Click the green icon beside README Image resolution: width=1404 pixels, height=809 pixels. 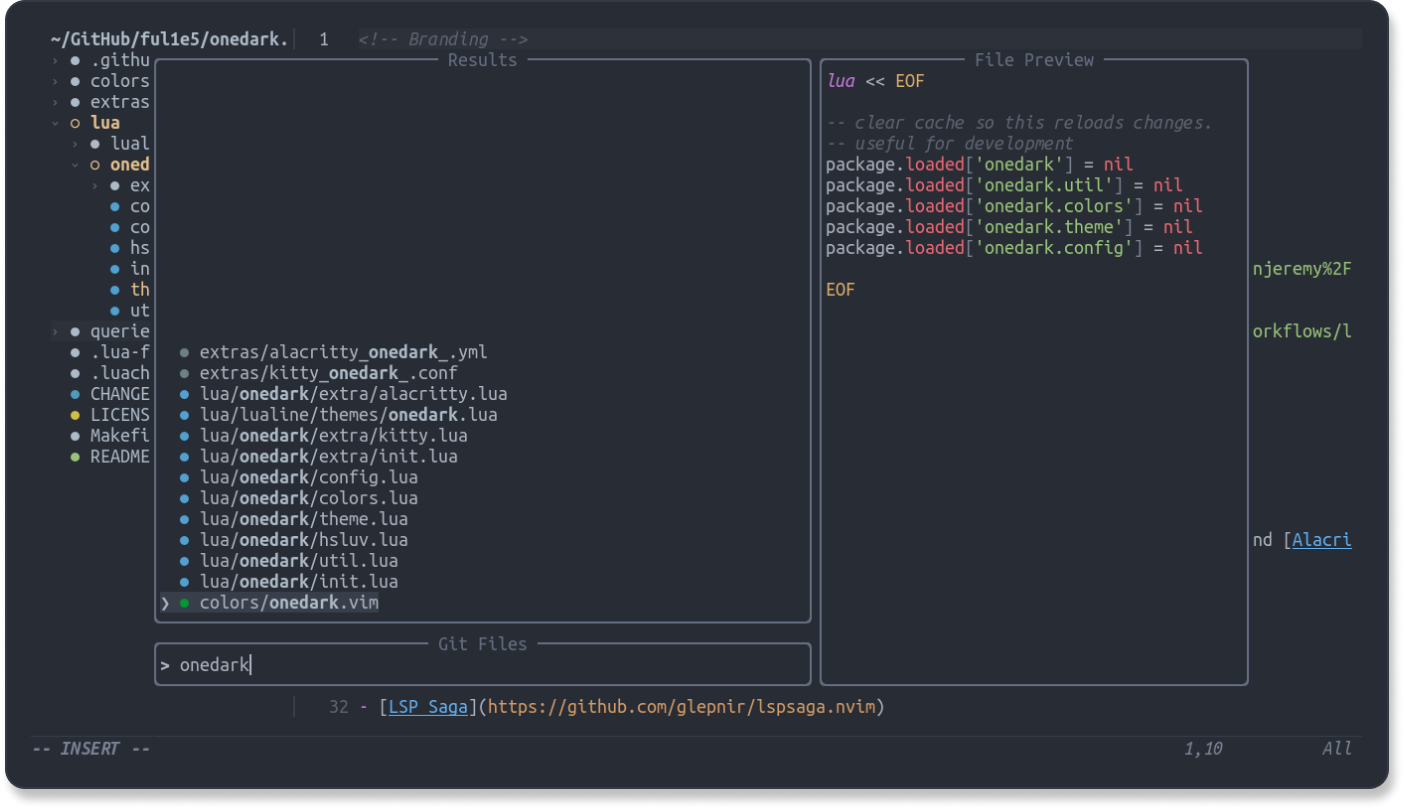click(75, 456)
